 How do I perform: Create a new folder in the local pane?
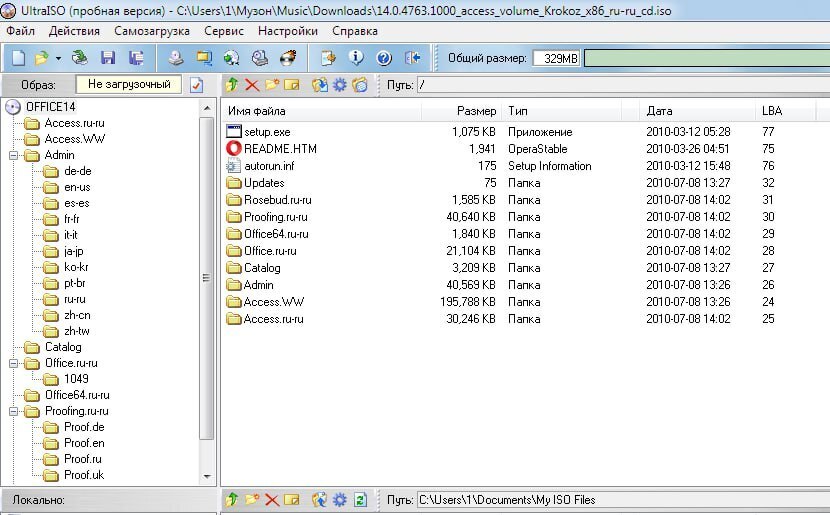click(252, 500)
